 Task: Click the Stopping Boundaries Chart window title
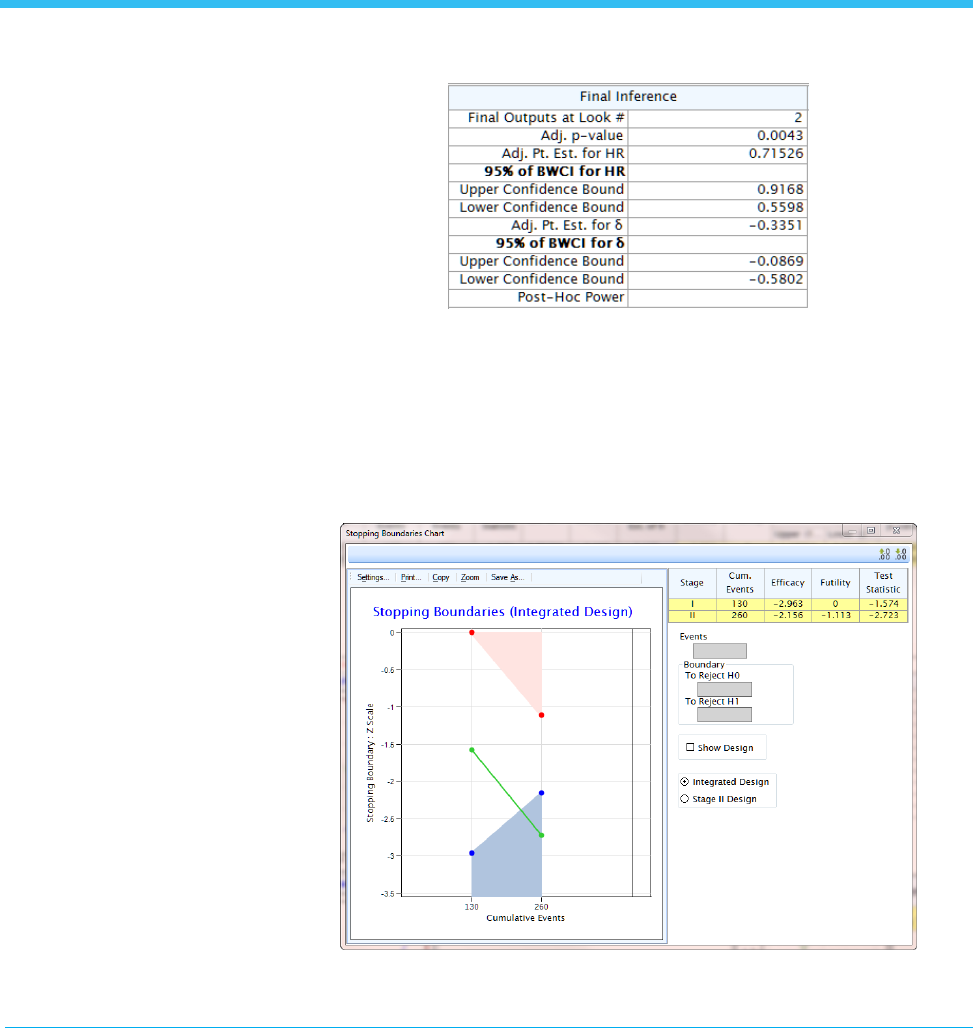coord(395,533)
